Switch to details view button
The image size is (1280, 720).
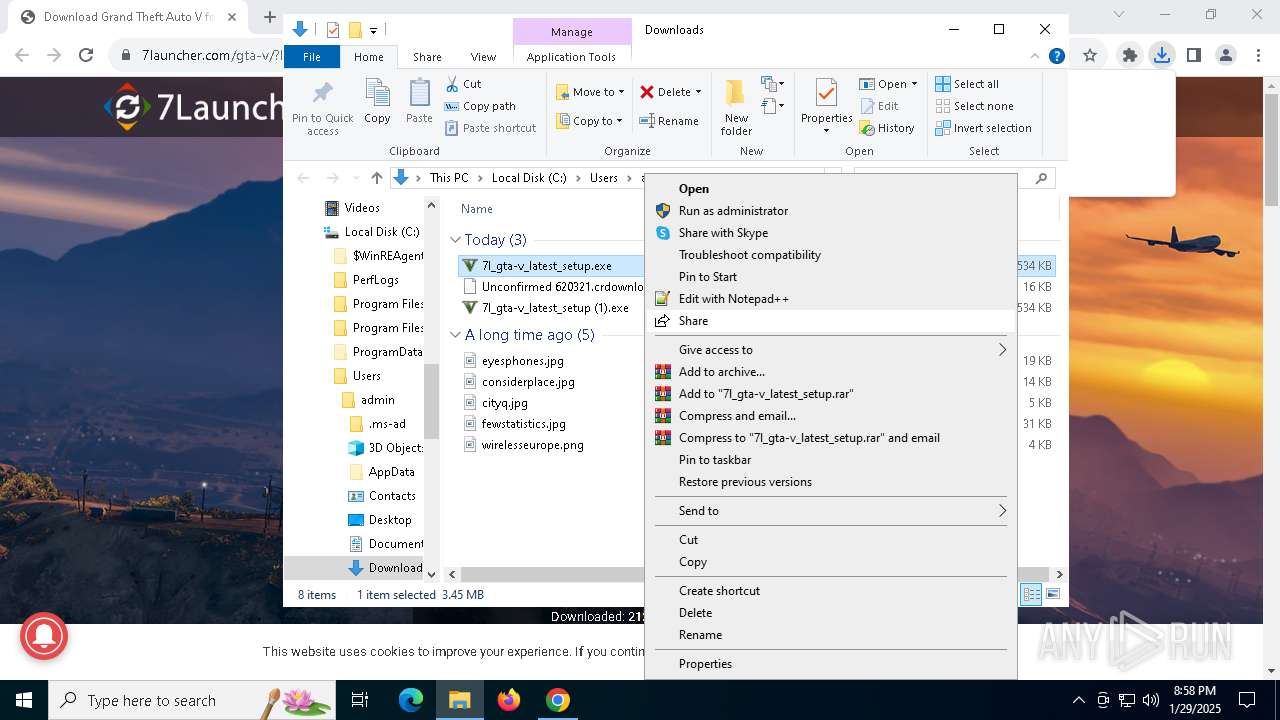point(1031,595)
